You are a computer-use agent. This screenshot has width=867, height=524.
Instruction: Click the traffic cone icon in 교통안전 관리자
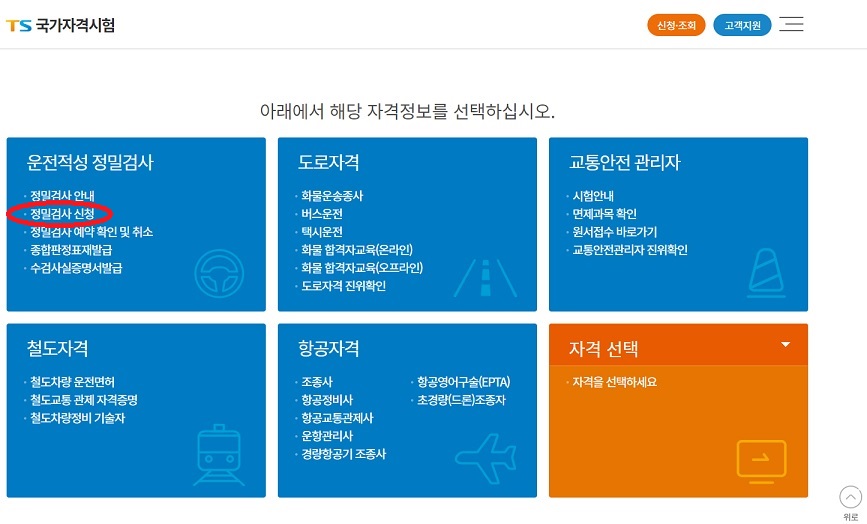[x=766, y=273]
